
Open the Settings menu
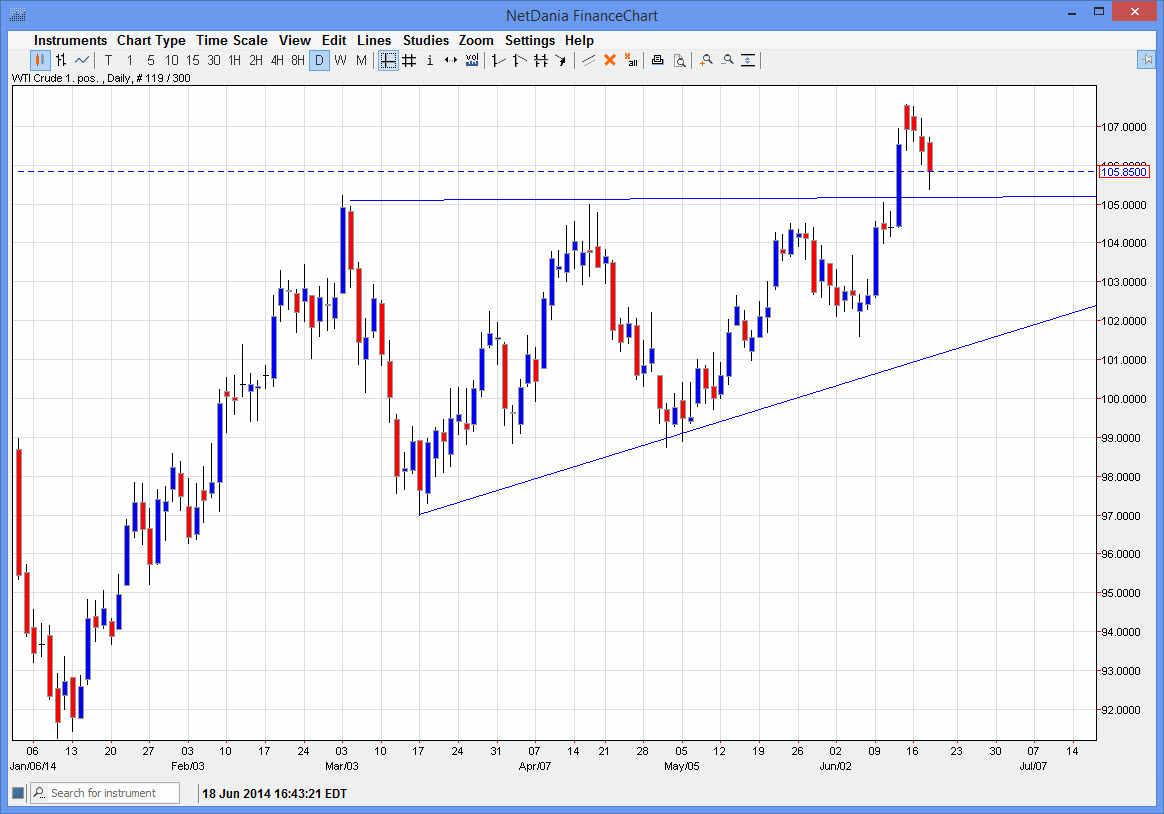coord(530,40)
